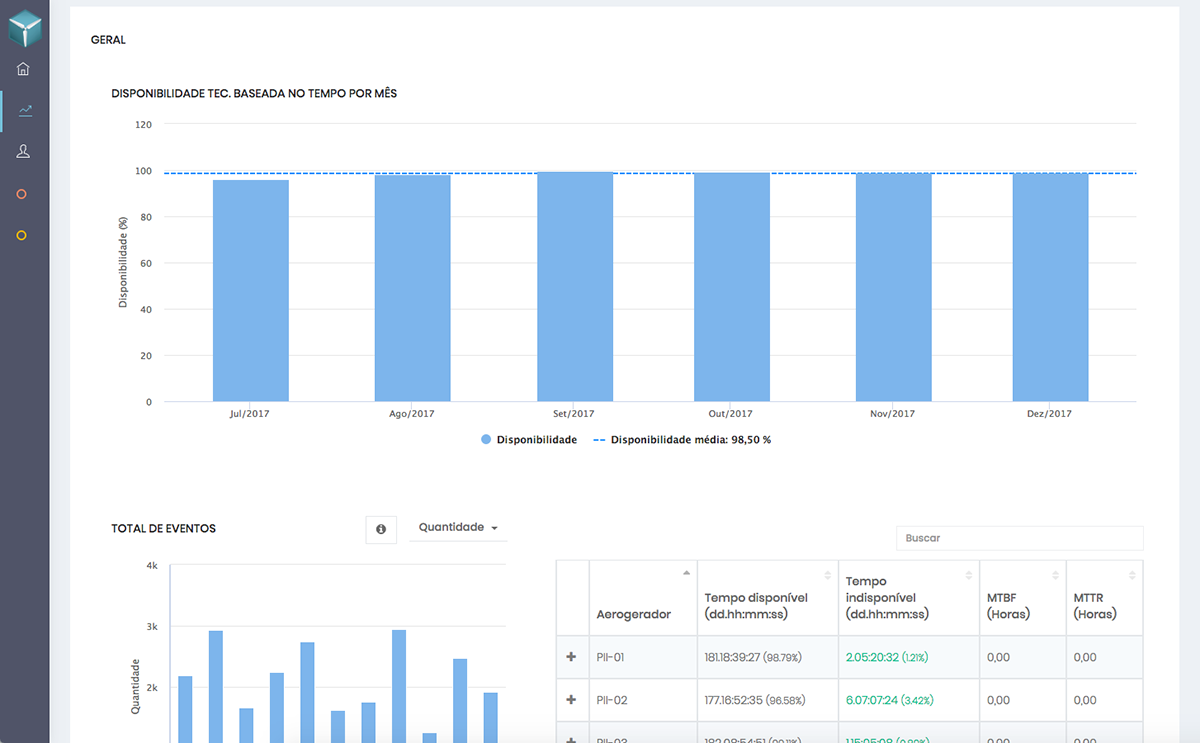1200x743 pixels.
Task: Click the info icon beside Total de Eventos
Action: pyautogui.click(x=381, y=529)
